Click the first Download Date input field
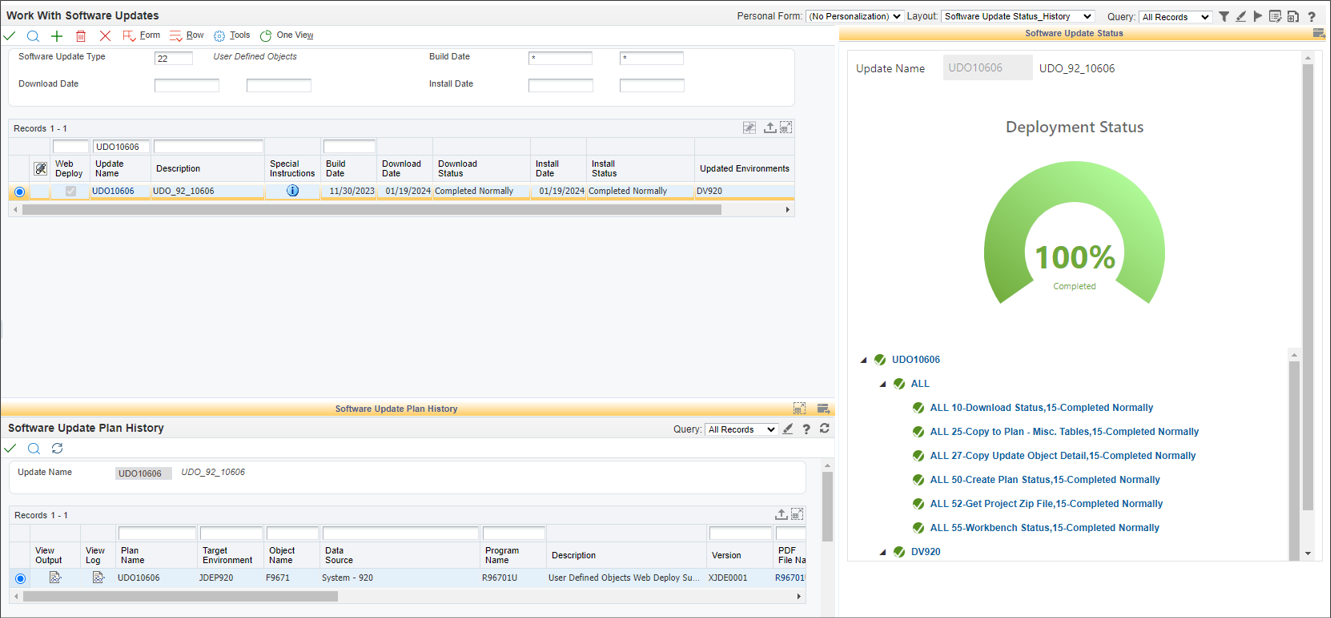This screenshot has height=618, width=1331. 186,85
